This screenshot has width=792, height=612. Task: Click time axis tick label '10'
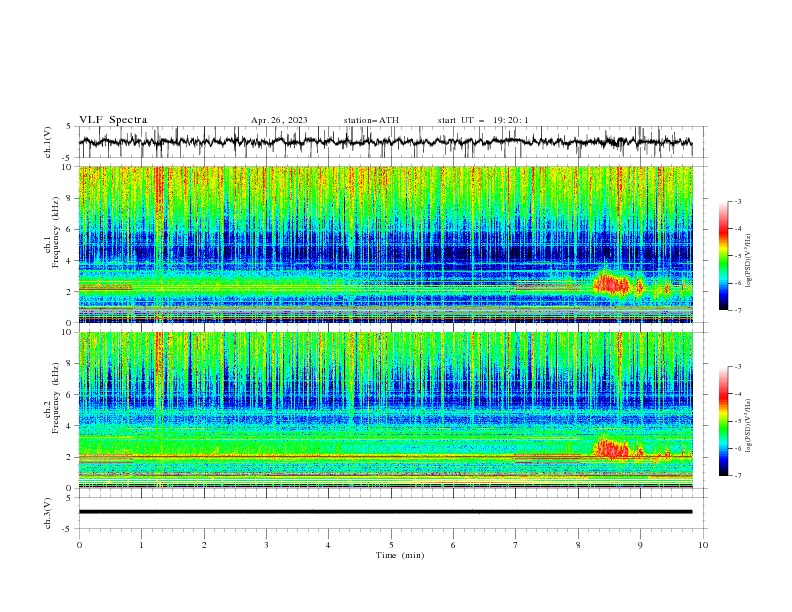coord(703,545)
